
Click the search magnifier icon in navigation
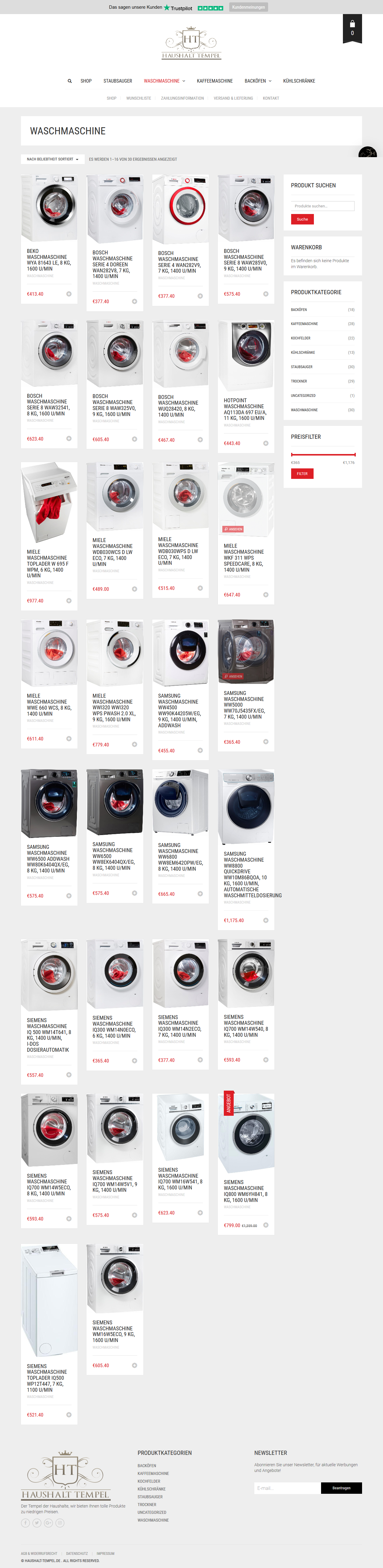pyautogui.click(x=69, y=81)
